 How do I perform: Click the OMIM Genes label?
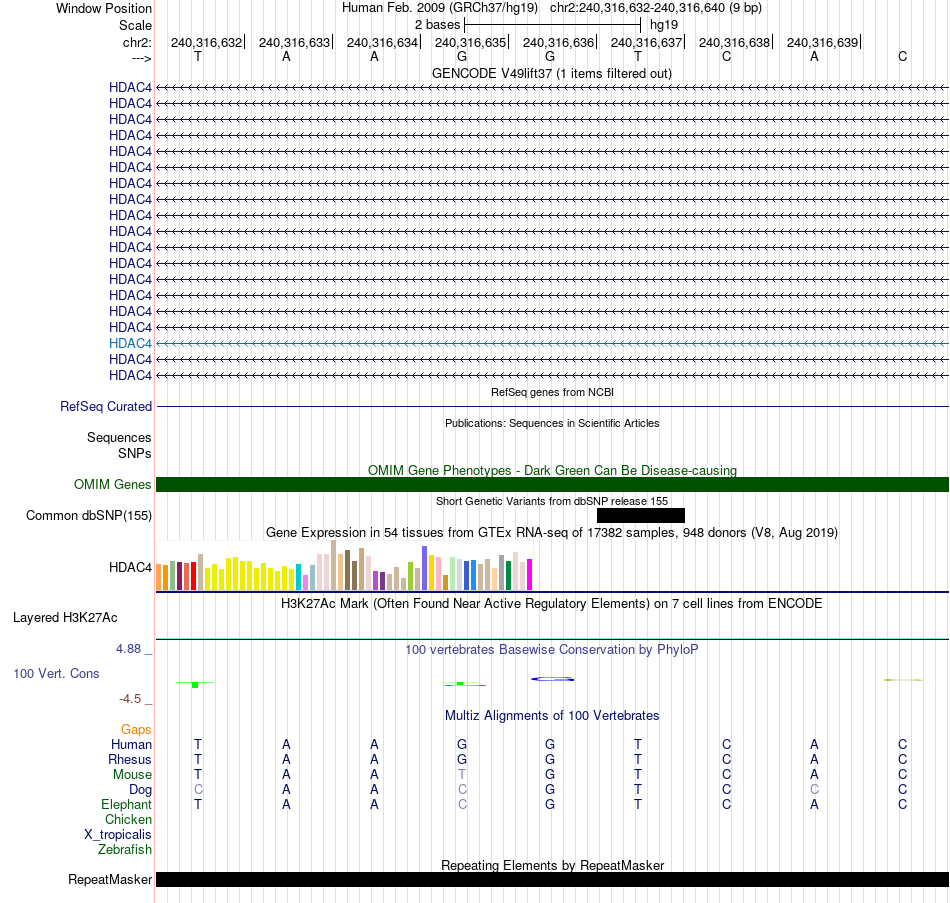pos(113,484)
